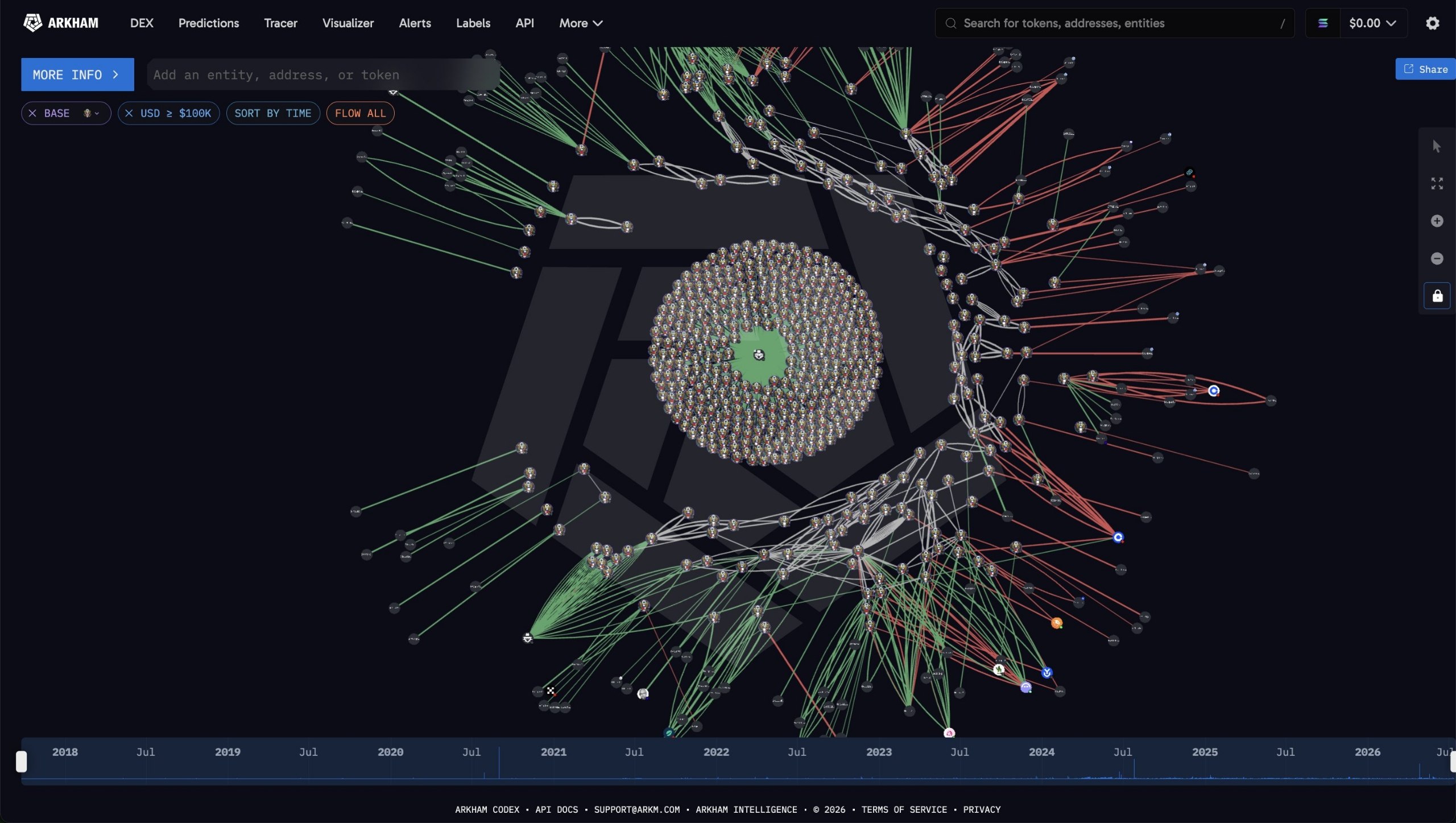Click the central entity node in cluster
Image resolution: width=1456 pixels, height=823 pixels.
(759, 355)
